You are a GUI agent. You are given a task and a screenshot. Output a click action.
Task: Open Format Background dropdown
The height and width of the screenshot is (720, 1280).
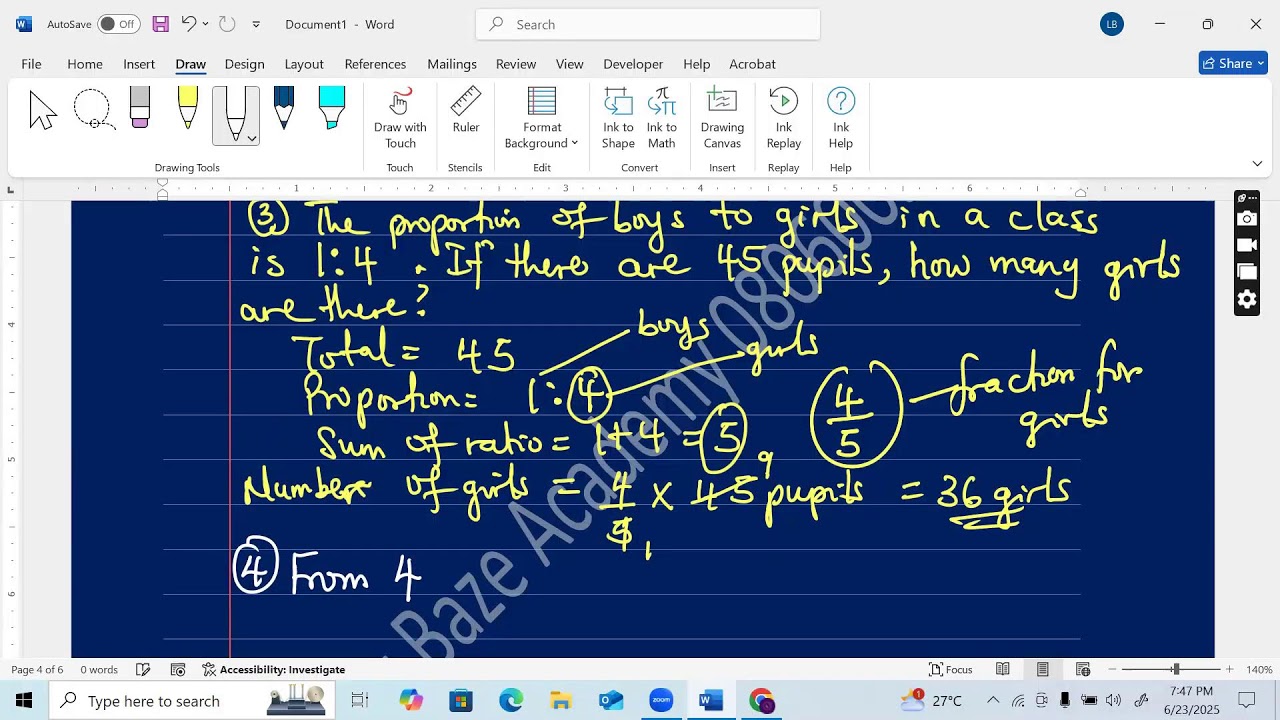pyautogui.click(x=542, y=119)
